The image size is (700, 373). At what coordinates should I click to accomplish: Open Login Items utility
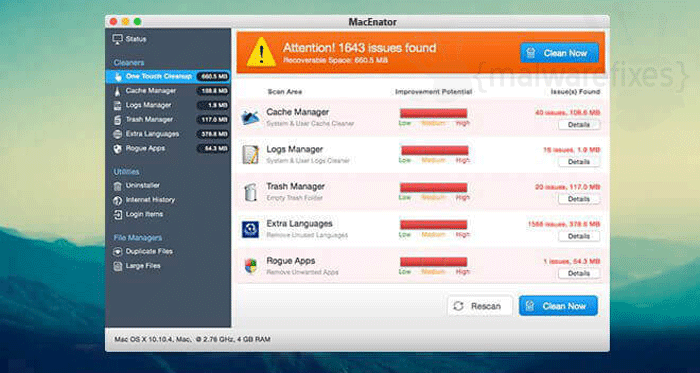coord(144,214)
